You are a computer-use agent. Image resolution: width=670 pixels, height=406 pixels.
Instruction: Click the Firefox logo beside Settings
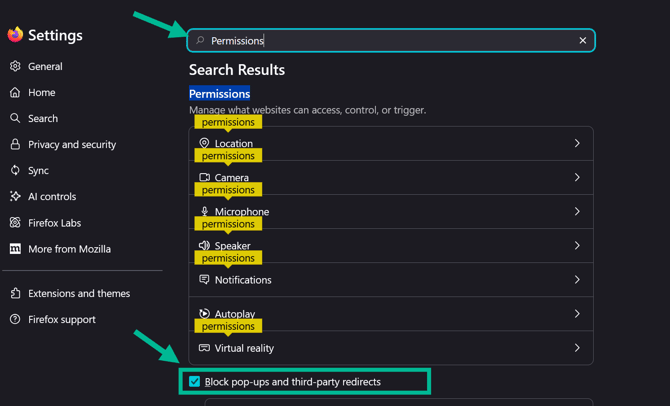click(x=15, y=35)
